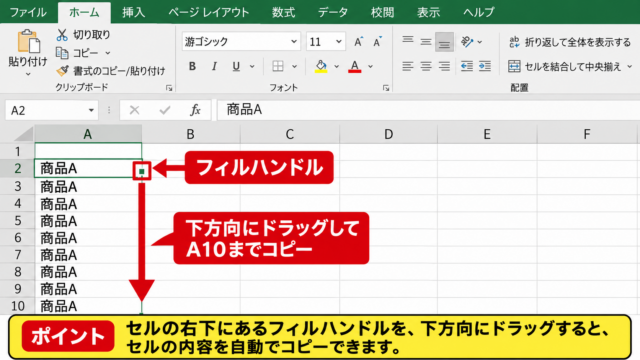
Task: Click the formula bar containing 商品A
Action: coord(429,110)
